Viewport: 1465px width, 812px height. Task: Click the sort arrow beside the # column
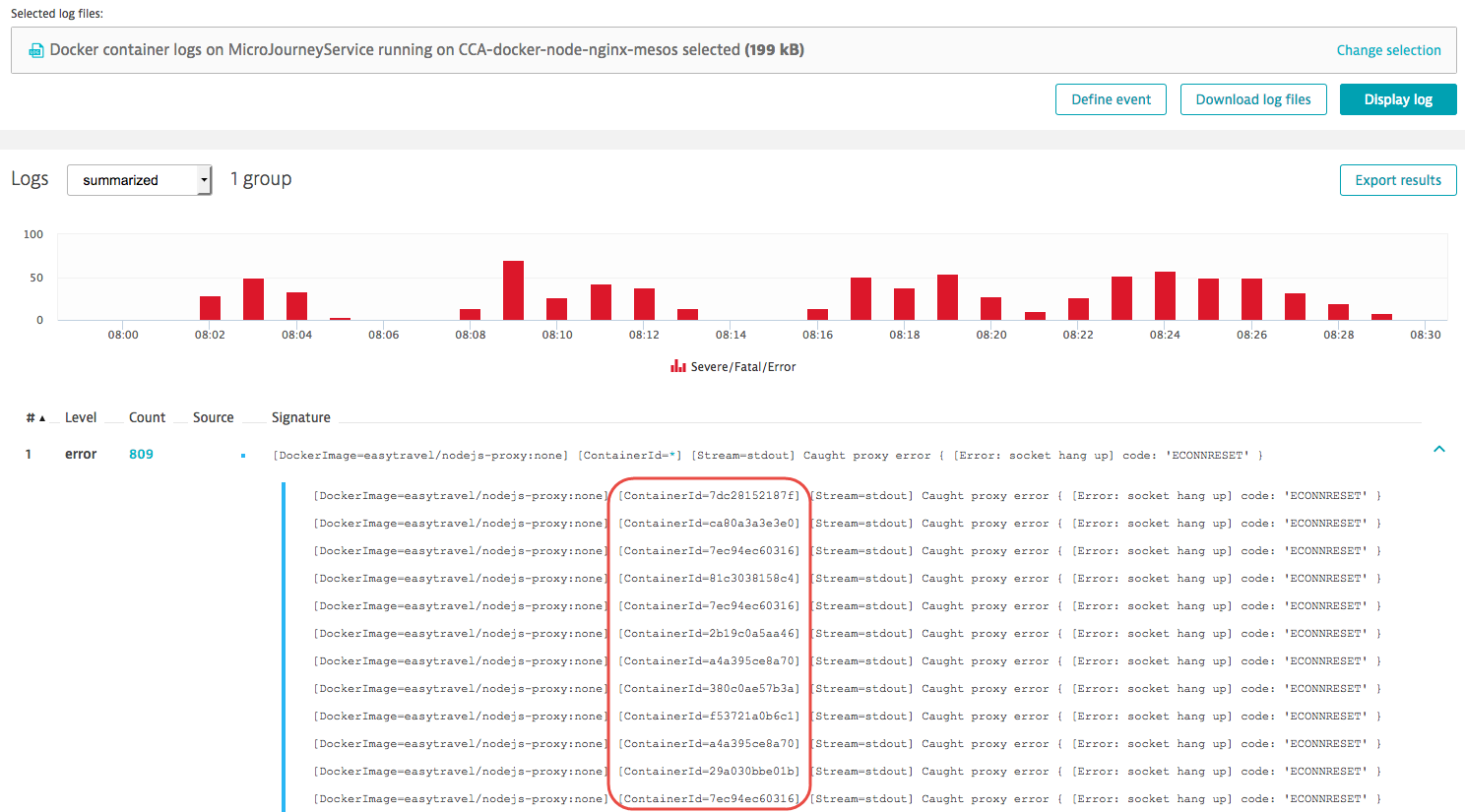coord(42,418)
